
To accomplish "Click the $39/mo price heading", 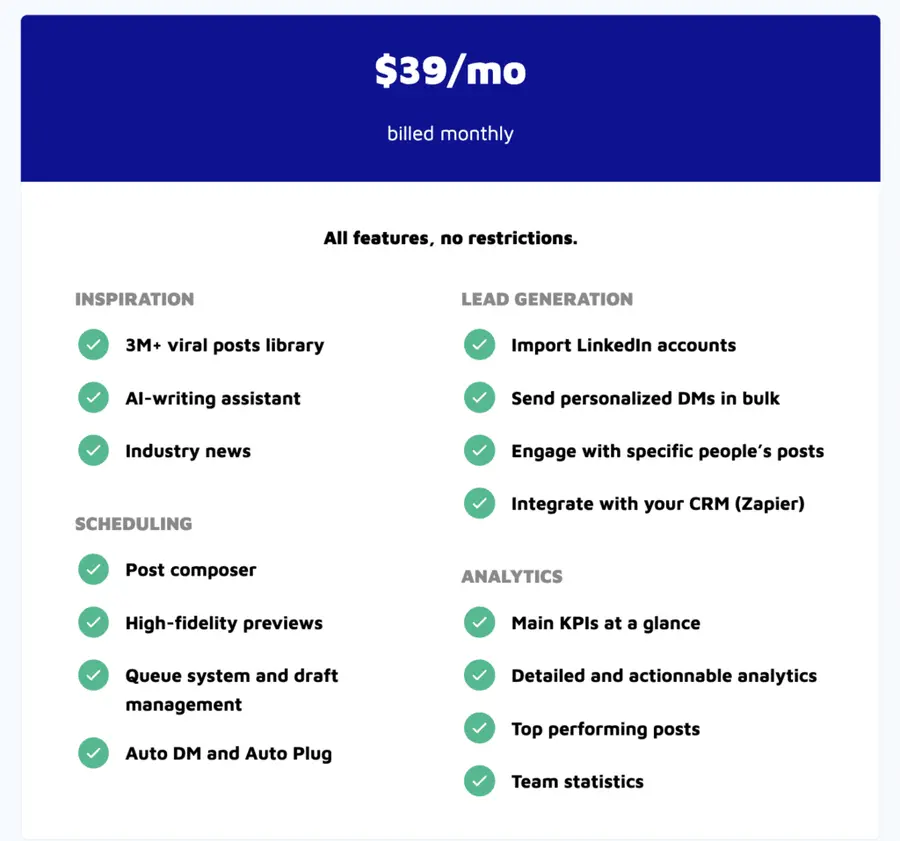I will point(451,71).
